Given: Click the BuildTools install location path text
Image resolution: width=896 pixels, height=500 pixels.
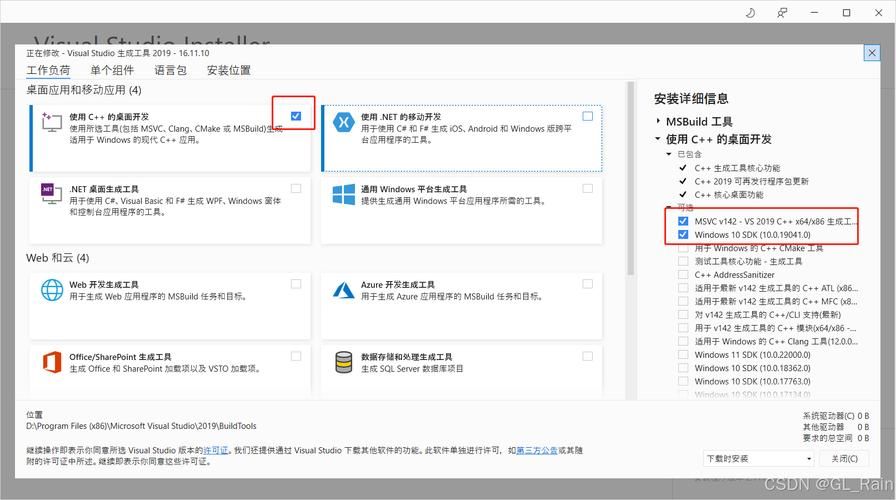Looking at the screenshot, I should (x=141, y=426).
